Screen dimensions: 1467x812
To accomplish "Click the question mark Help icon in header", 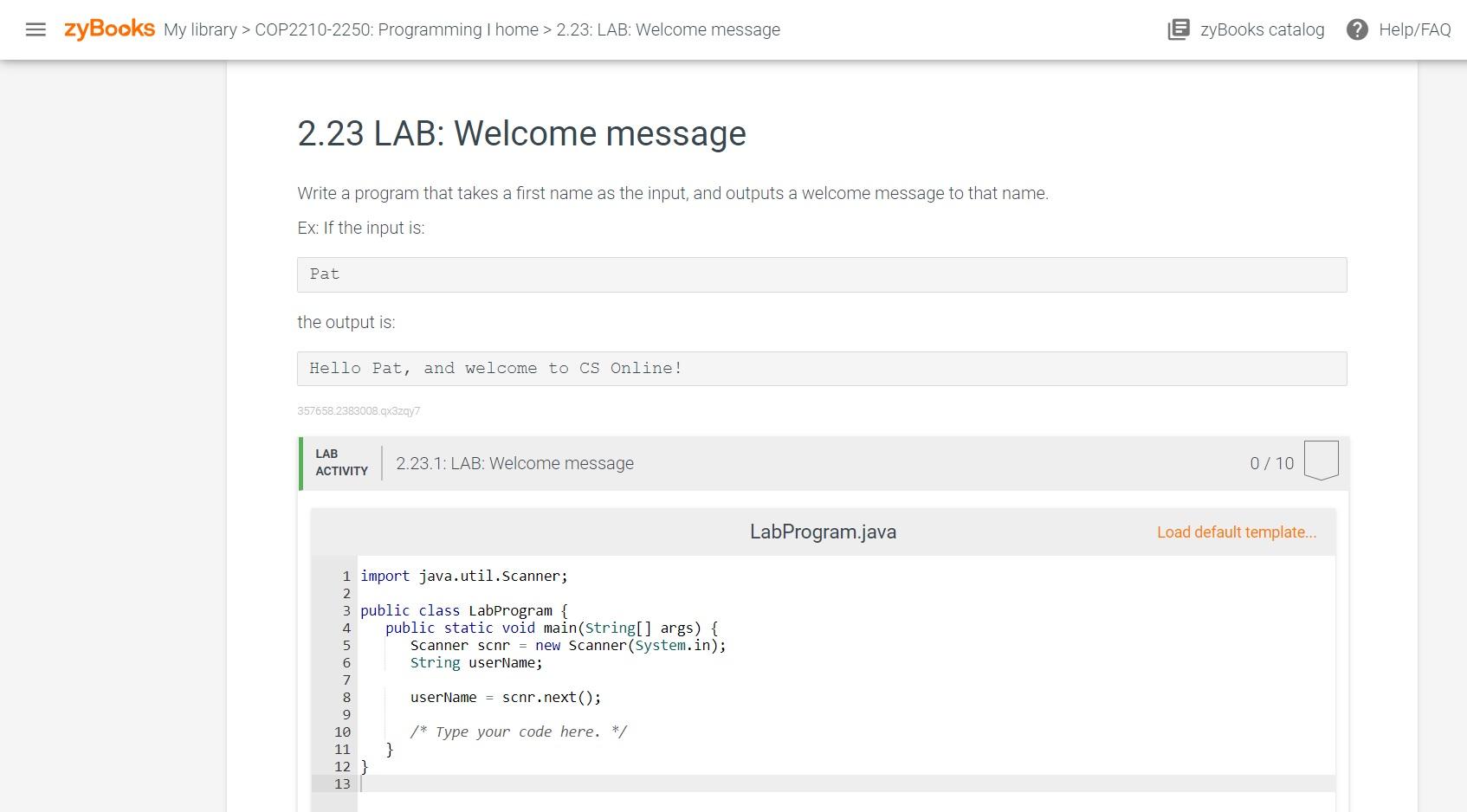I will pos(1356,29).
